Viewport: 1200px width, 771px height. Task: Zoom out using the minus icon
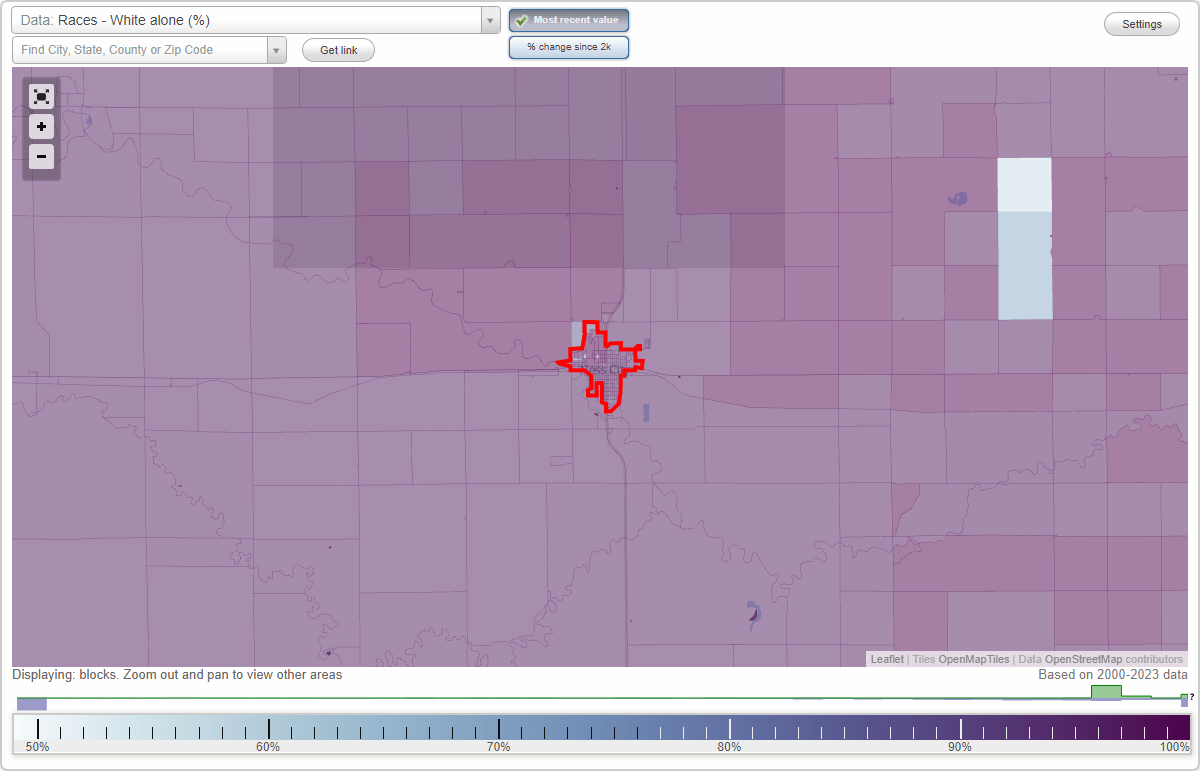(x=41, y=156)
